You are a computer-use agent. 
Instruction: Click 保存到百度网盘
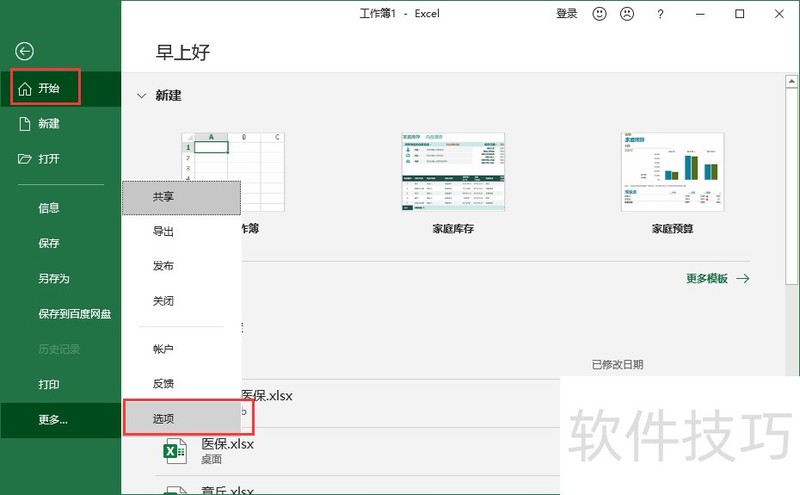click(60, 313)
